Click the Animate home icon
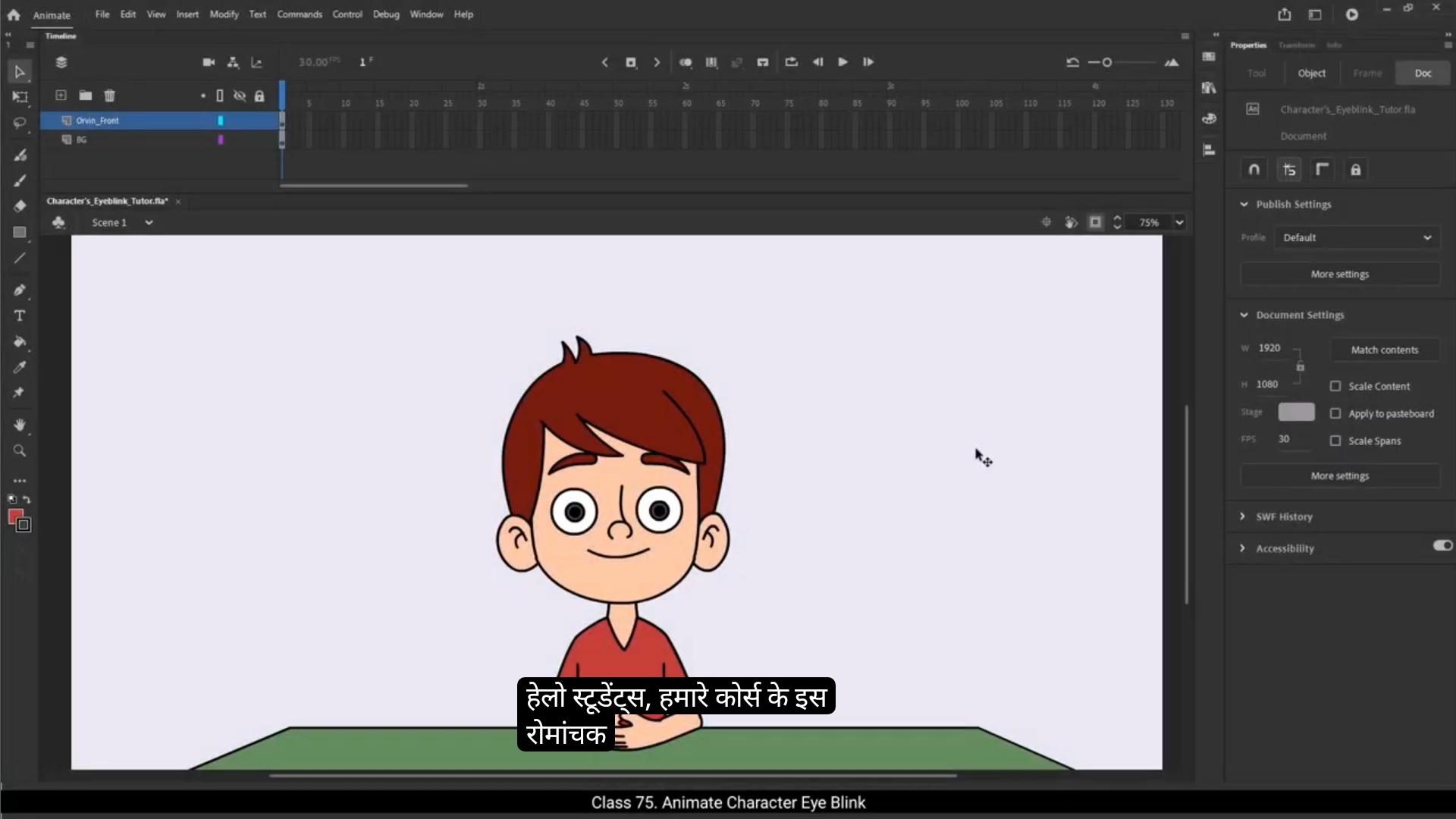1456x819 pixels. point(14,14)
